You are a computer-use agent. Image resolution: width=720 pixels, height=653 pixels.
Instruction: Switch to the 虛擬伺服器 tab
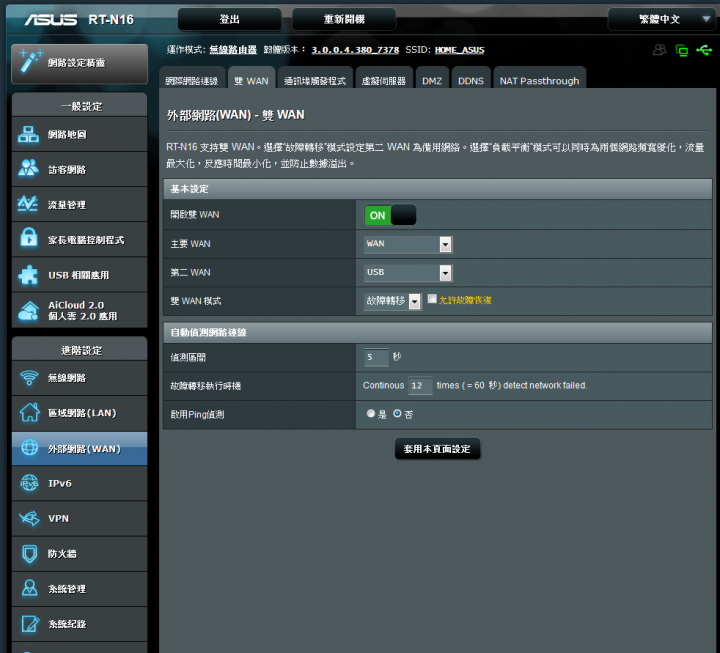click(x=384, y=78)
